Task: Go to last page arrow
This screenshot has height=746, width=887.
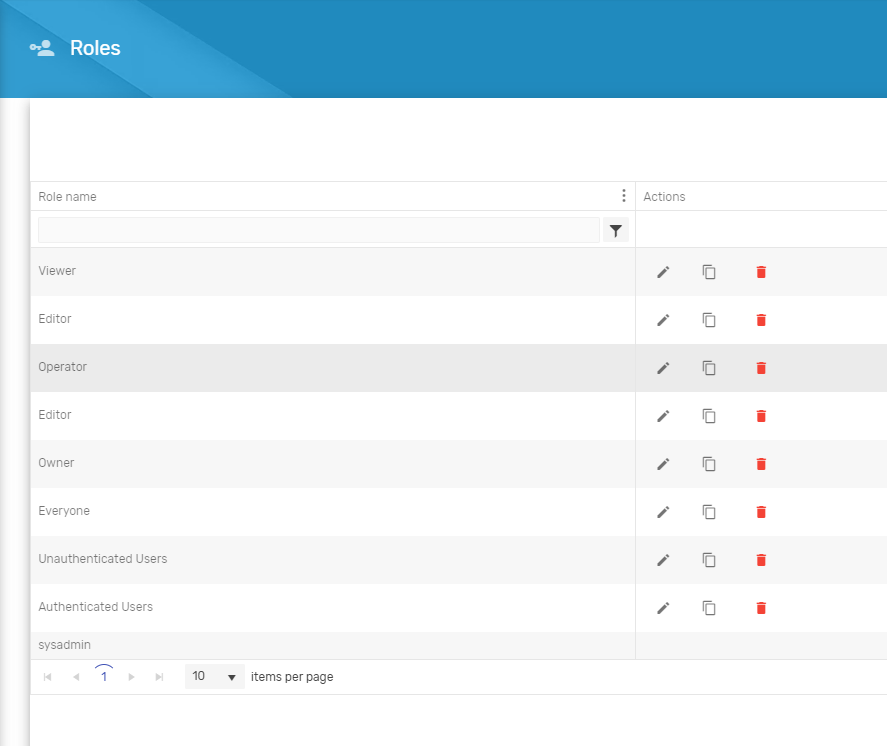Action: click(x=159, y=677)
